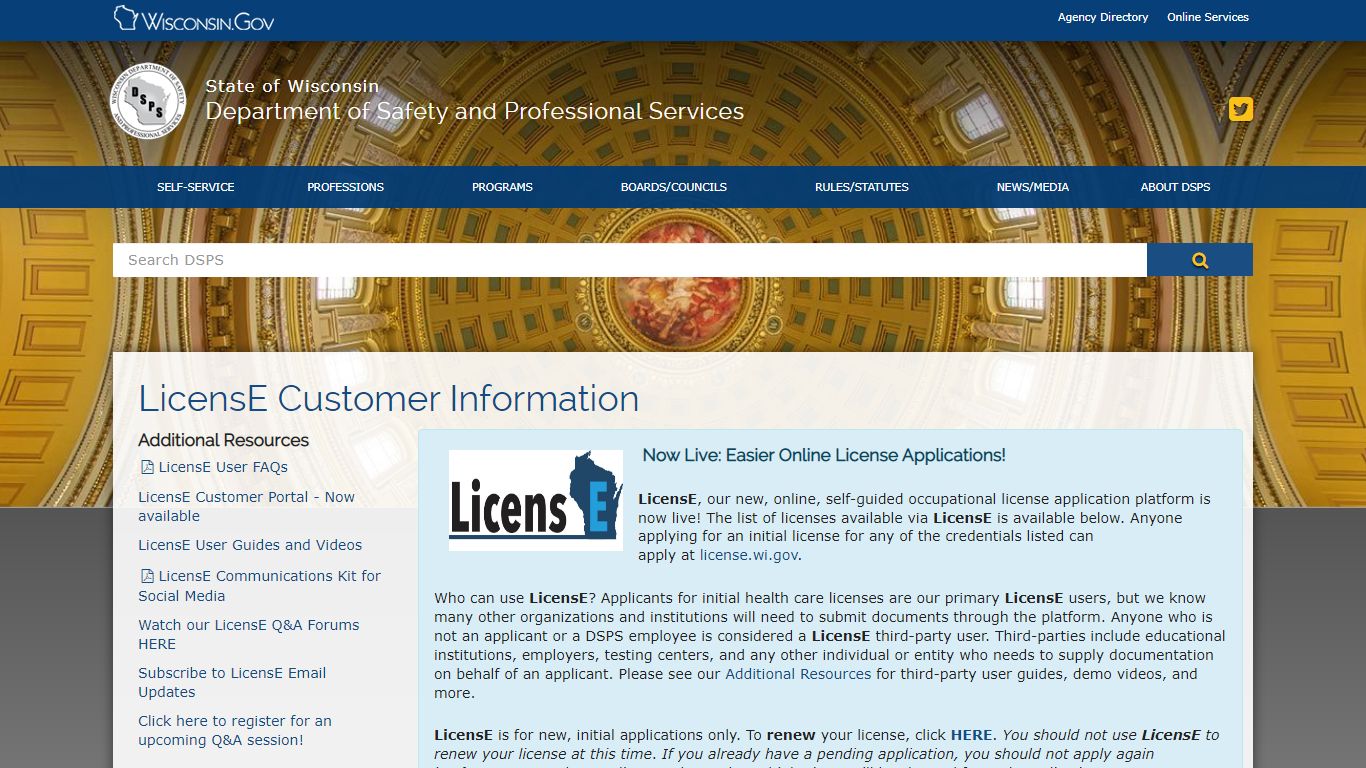Open the DSPS Twitter icon

tap(1241, 109)
